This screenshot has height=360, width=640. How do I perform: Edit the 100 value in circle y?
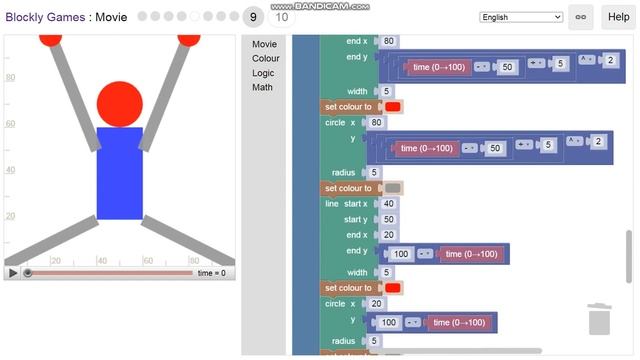click(x=388, y=322)
